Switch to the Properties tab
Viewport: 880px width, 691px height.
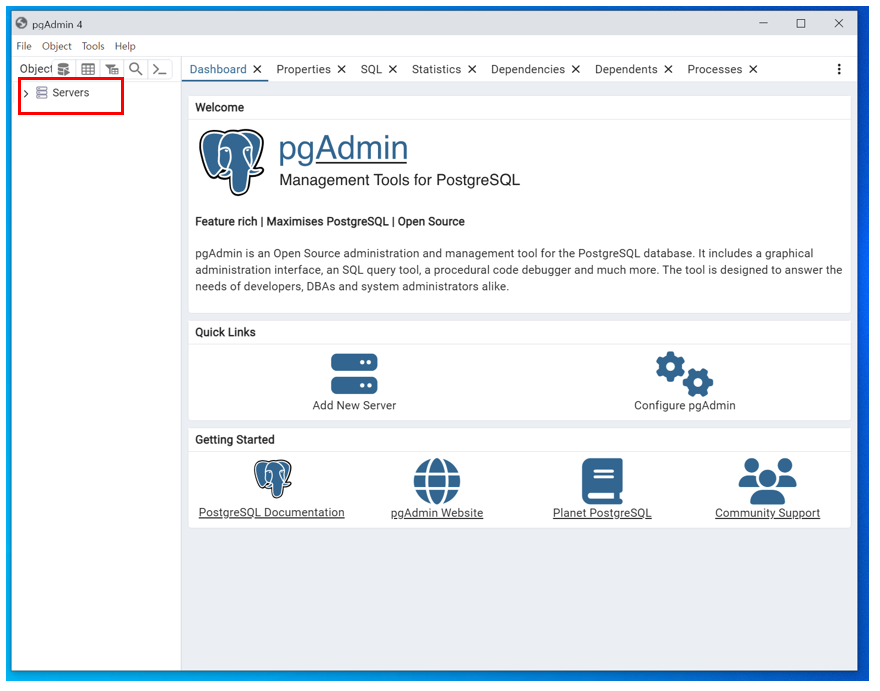[x=304, y=69]
